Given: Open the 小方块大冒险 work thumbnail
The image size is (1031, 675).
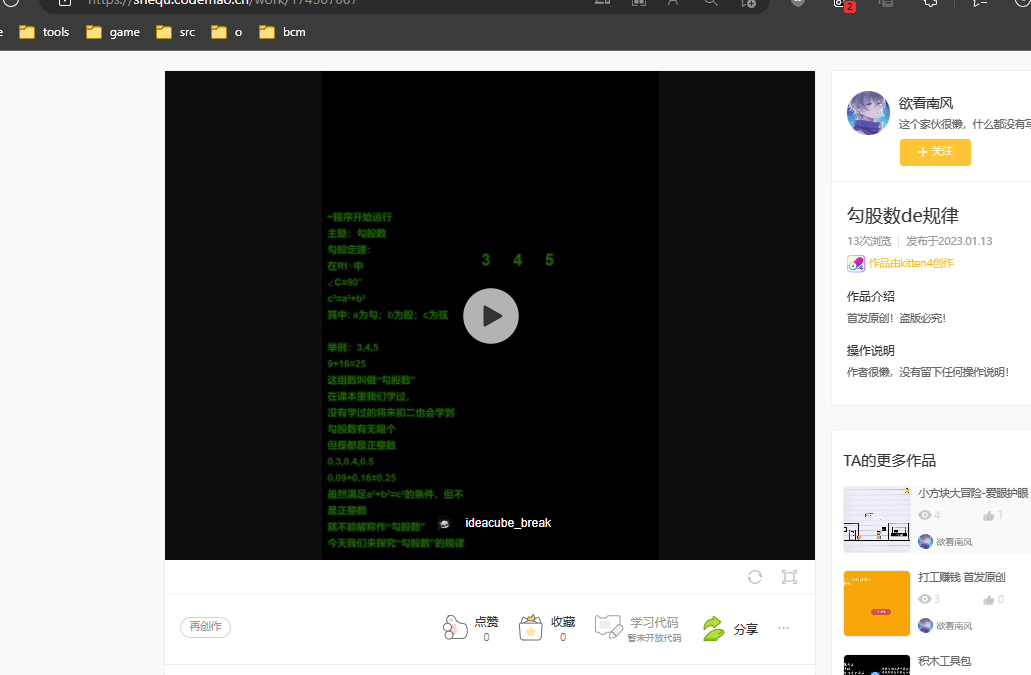Looking at the screenshot, I should tap(876, 519).
